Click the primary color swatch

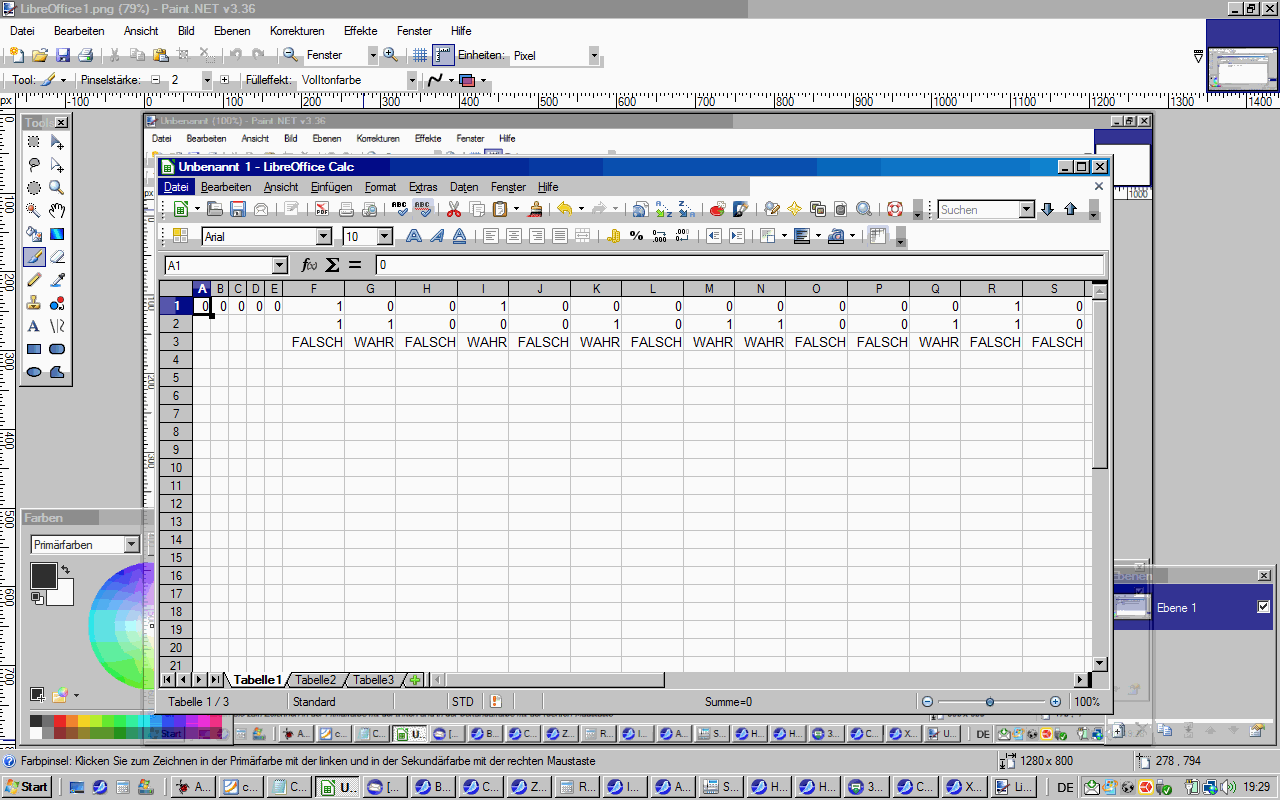[43, 575]
